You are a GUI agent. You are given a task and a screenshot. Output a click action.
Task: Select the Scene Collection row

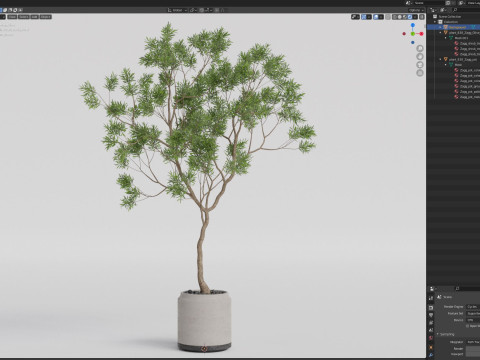point(453,17)
